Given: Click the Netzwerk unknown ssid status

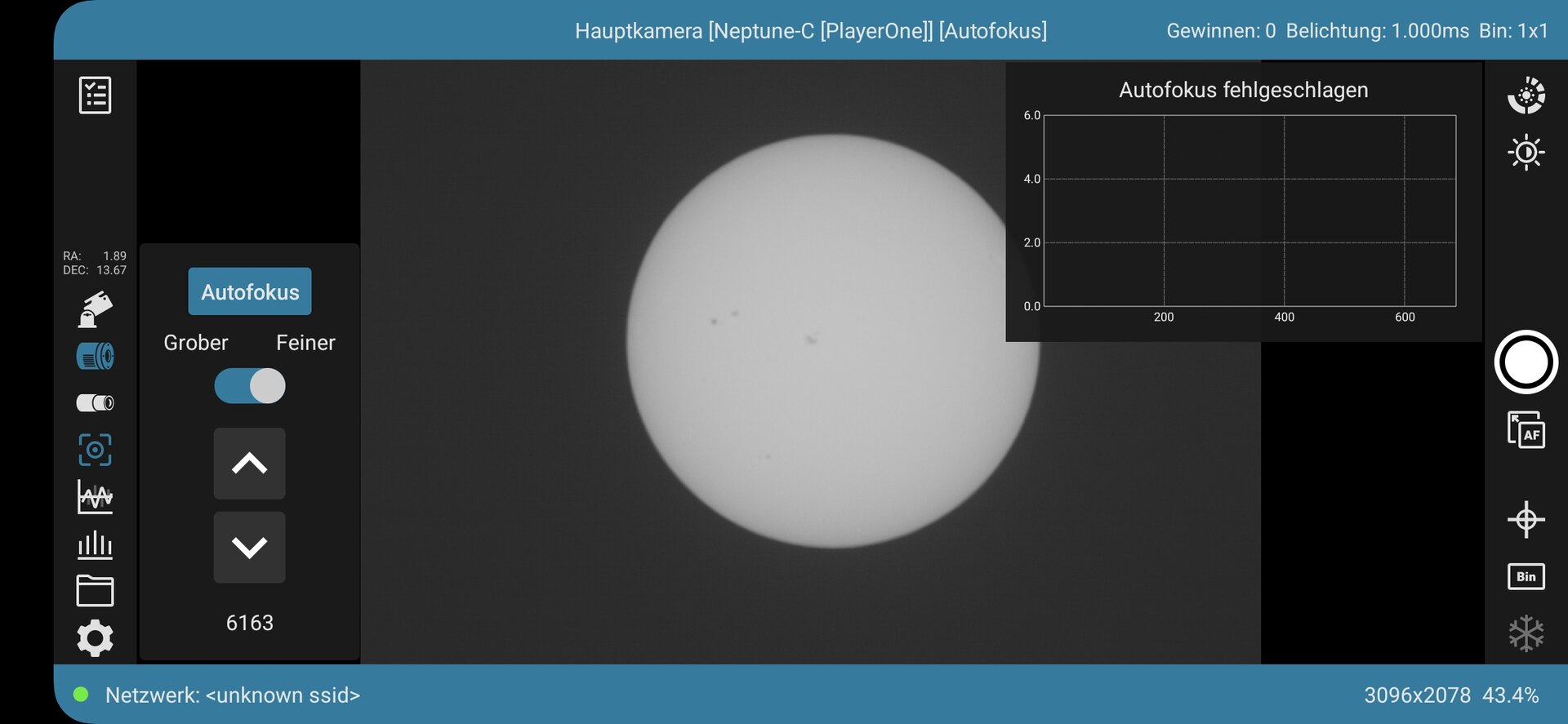Looking at the screenshot, I should 233,695.
